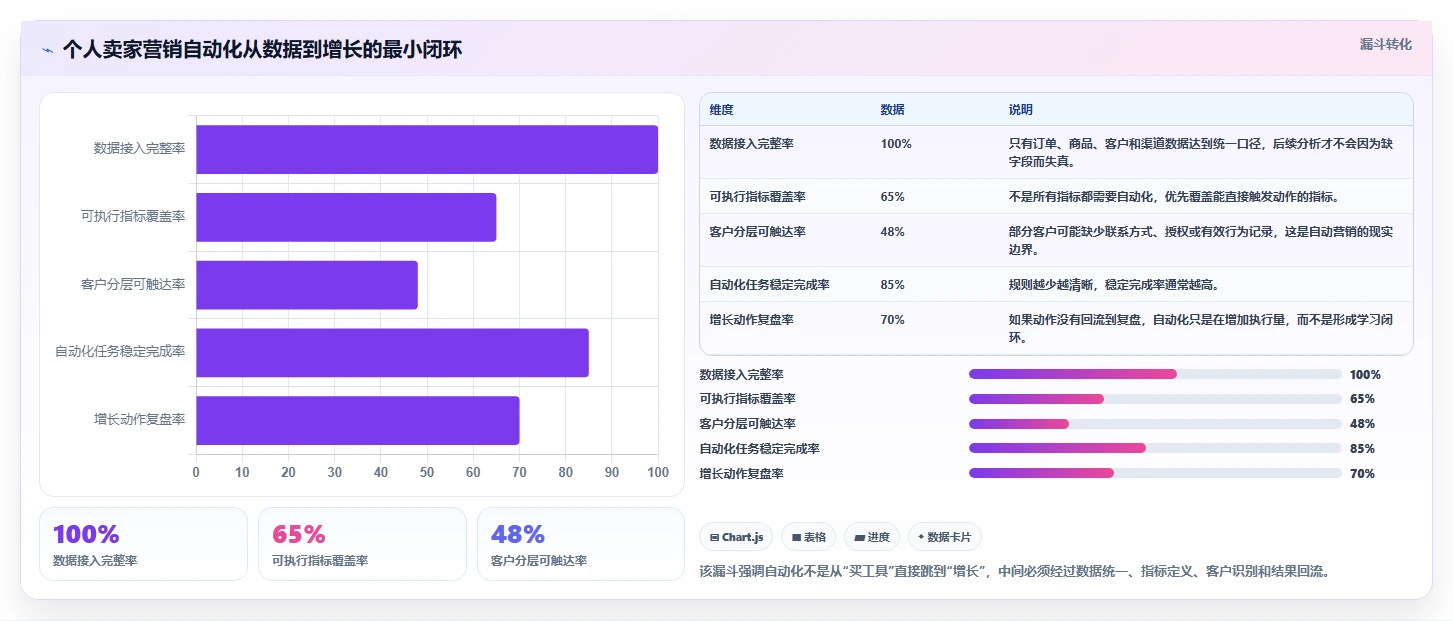Image resolution: width=1453 pixels, height=621 pixels.
Task: Click the footer note starting 该漏斗强调自动化
Action: [1014, 572]
